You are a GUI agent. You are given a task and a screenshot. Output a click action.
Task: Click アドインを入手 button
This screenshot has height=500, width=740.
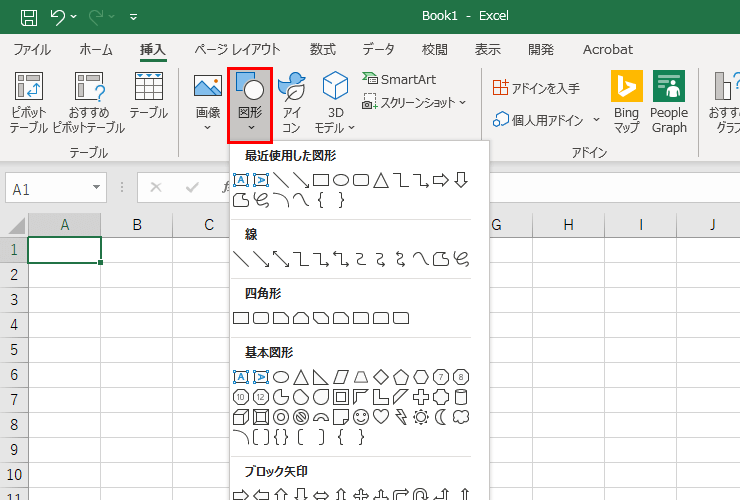(x=536, y=88)
